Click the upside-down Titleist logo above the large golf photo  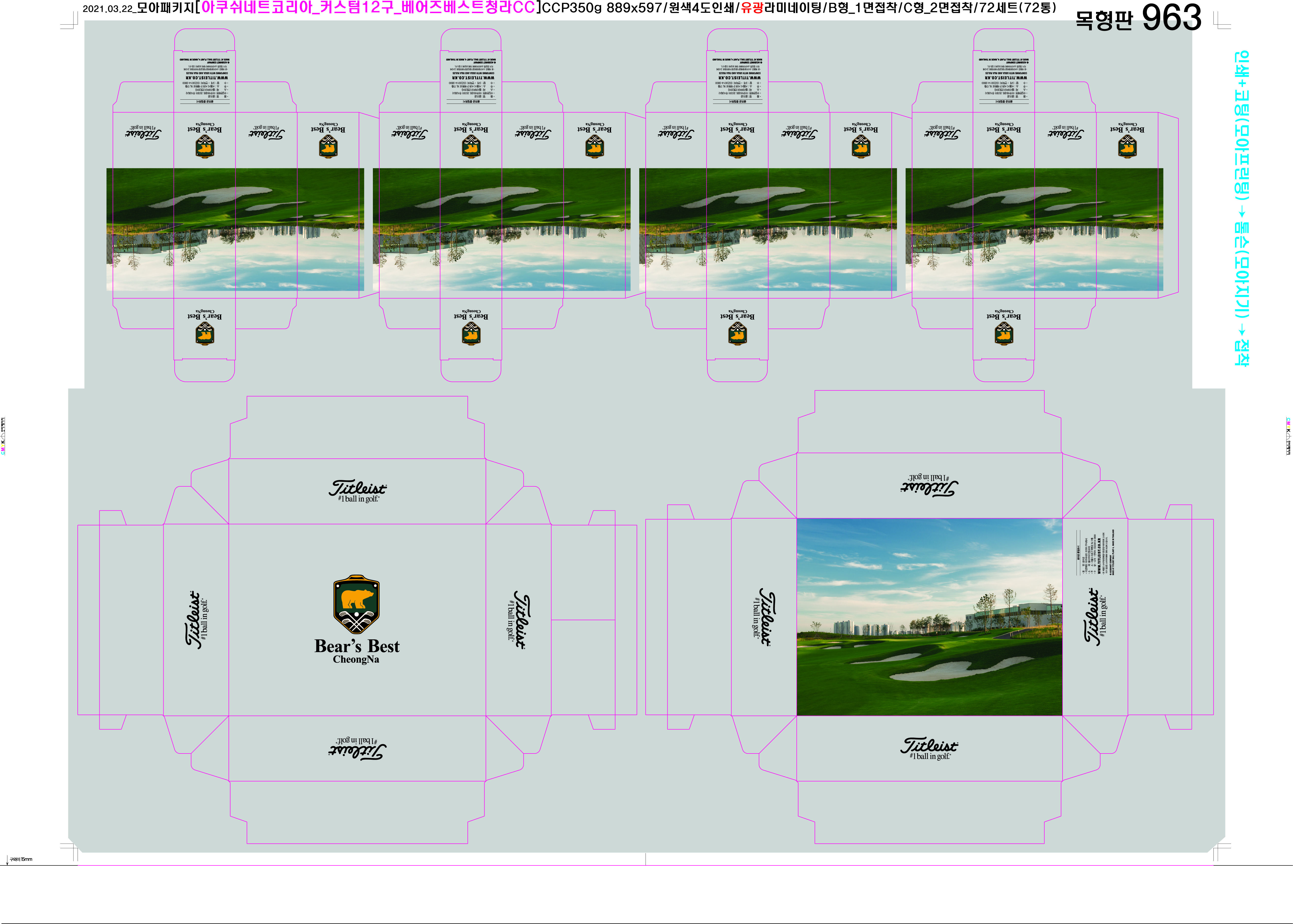click(929, 485)
